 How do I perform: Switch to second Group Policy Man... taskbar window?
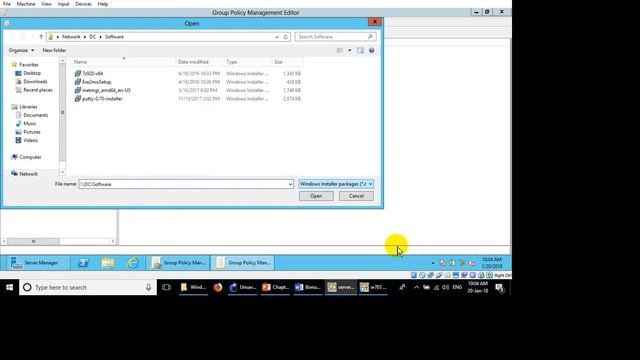pyautogui.click(x=243, y=263)
